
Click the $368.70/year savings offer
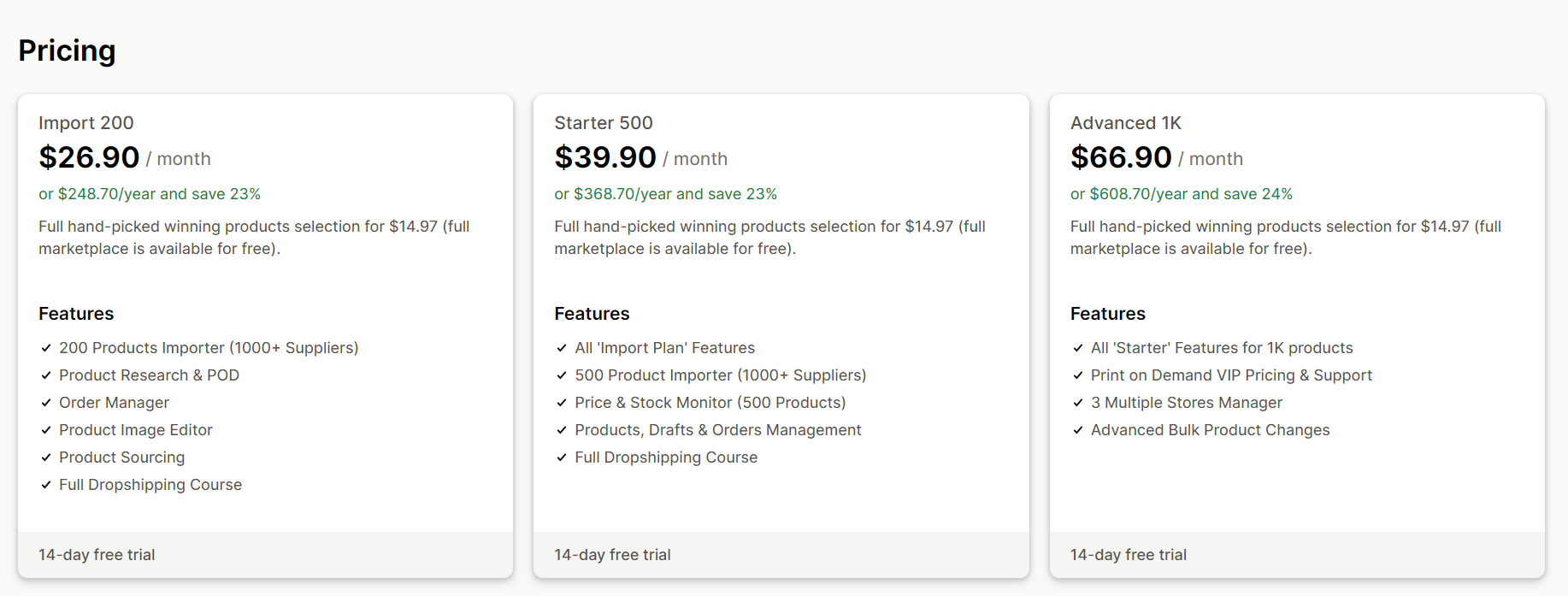click(666, 194)
